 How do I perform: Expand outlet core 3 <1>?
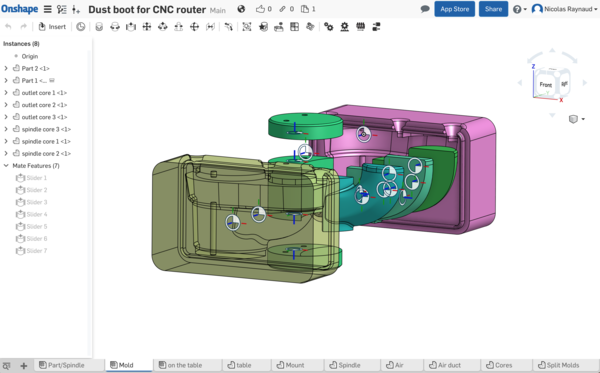click(6, 117)
